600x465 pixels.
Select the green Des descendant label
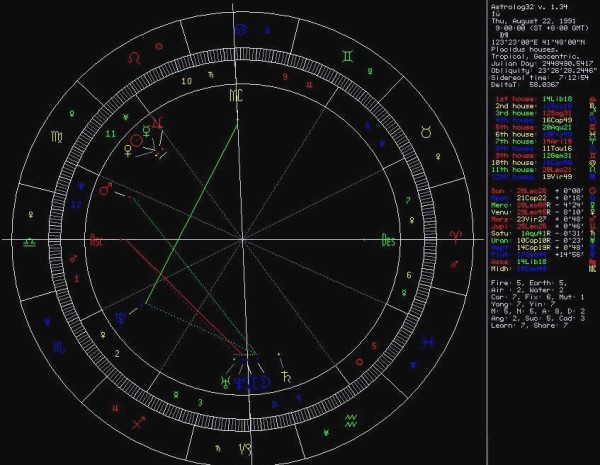(x=388, y=241)
